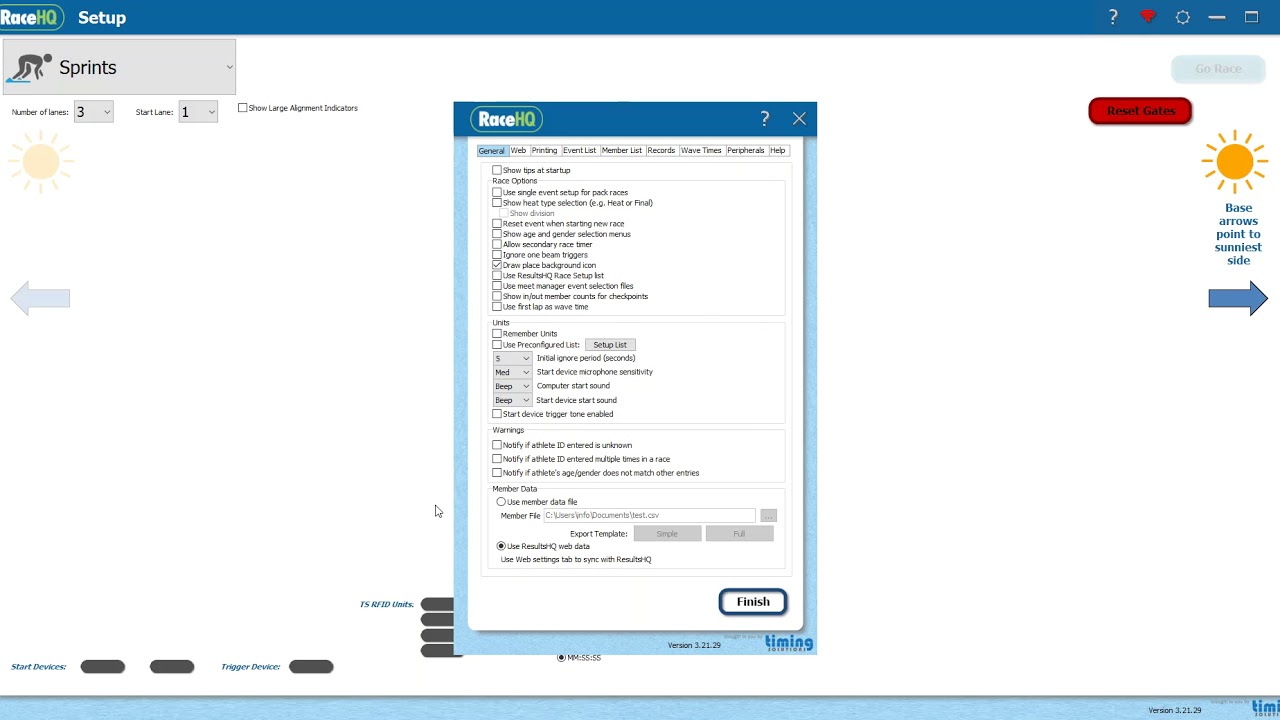
Task: Click the member file browse button
Action: (x=768, y=516)
